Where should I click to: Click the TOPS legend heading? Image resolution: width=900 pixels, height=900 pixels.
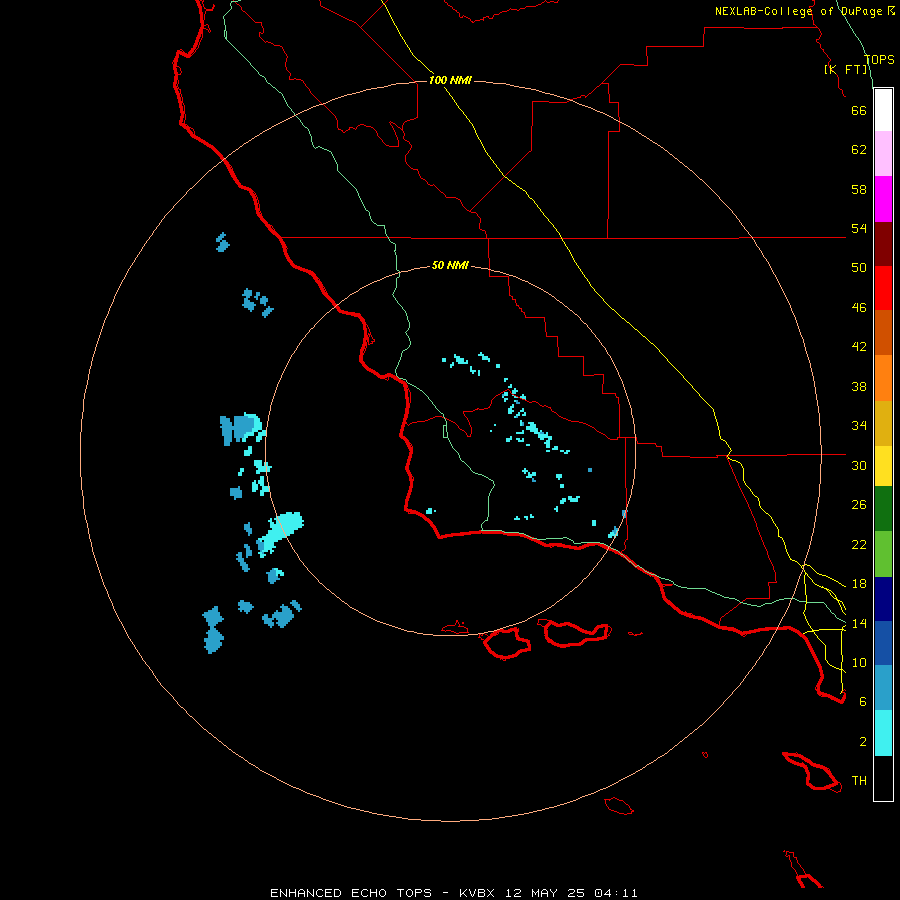(879, 60)
